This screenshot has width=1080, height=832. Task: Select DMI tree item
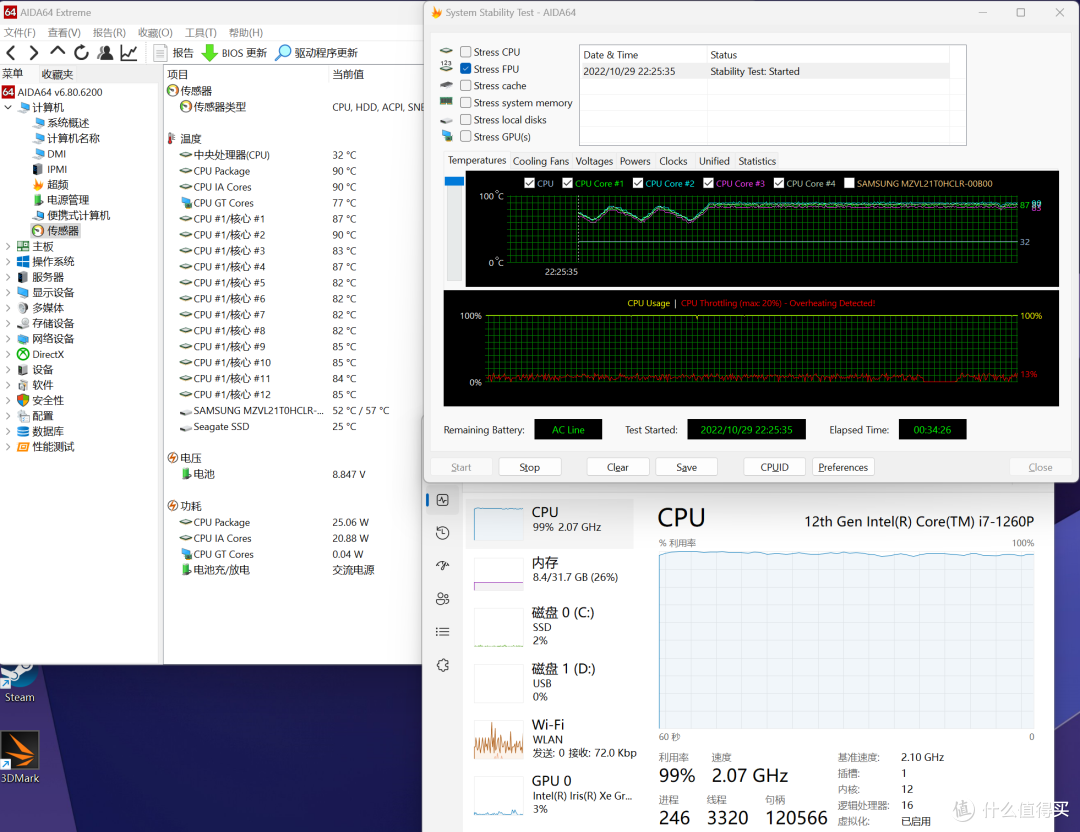49,154
